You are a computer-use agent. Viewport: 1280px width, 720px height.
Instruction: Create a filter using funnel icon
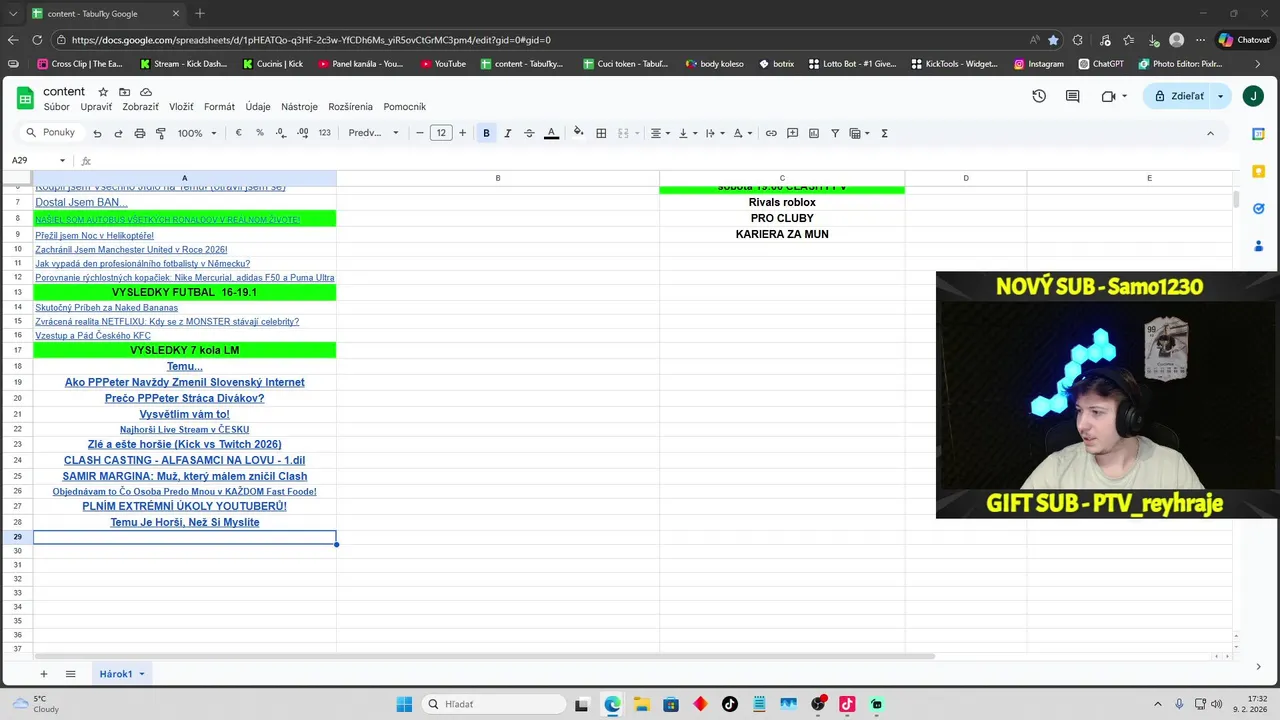(x=835, y=133)
